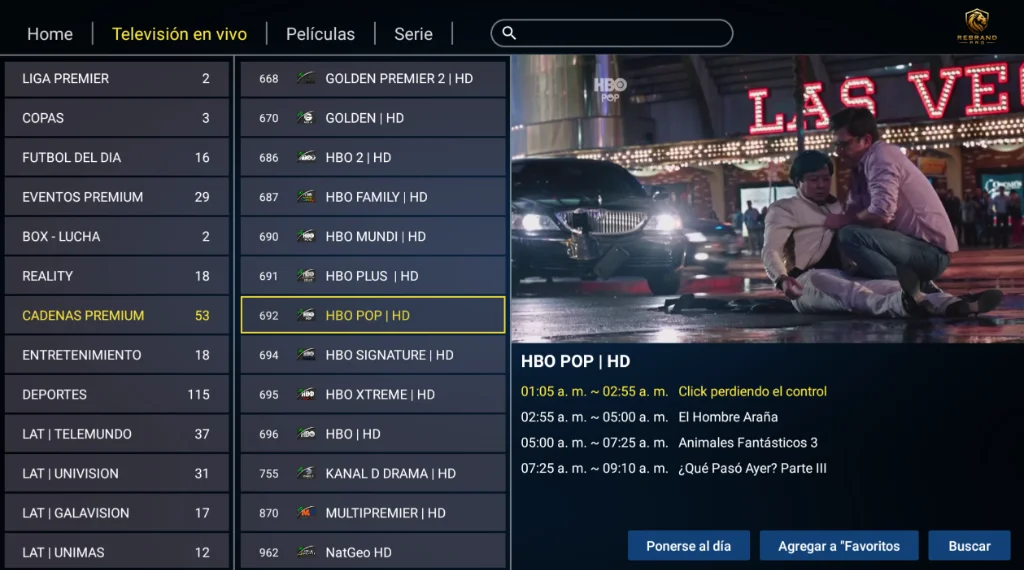
Task: Click the HBO POP | HD heading
Action: [575, 361]
